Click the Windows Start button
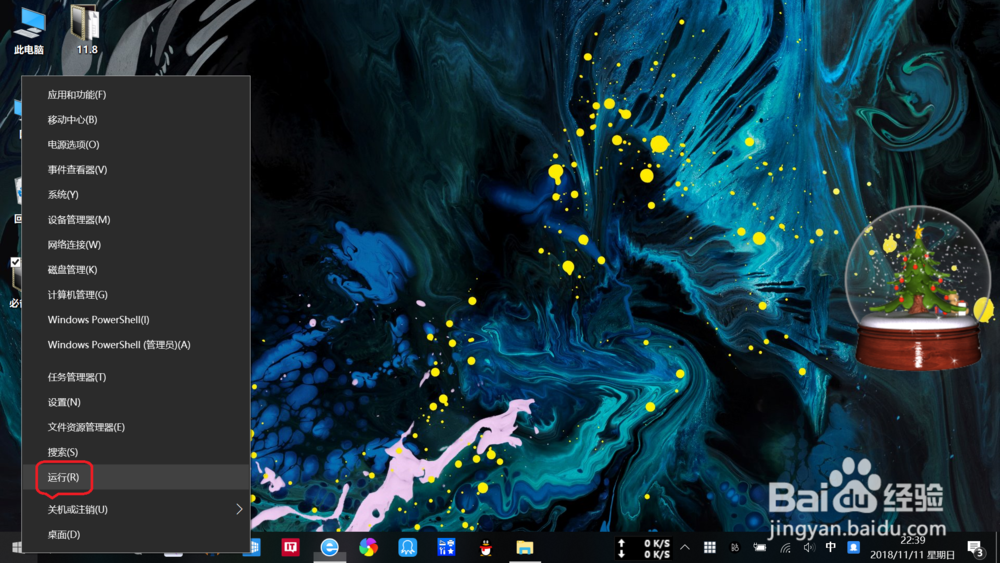 pos(15,548)
